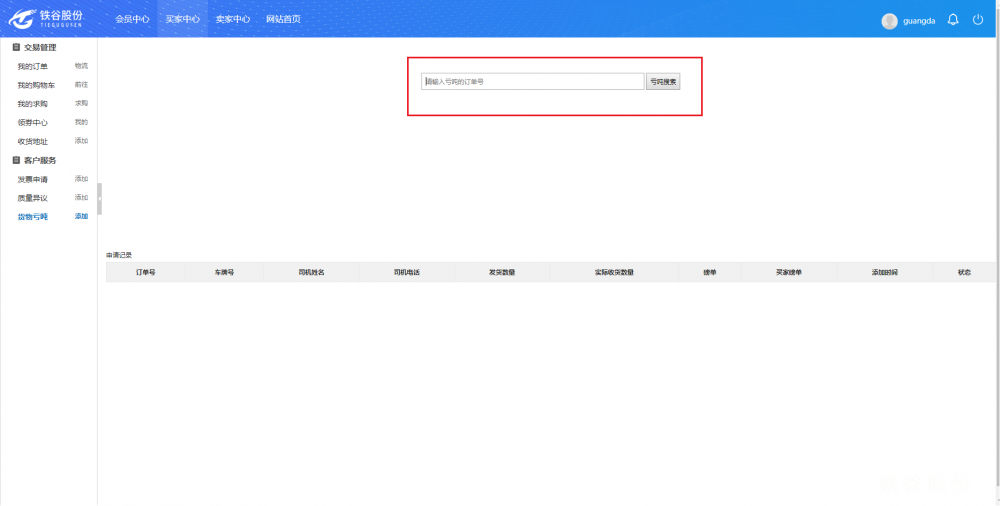1000x506 pixels.
Task: Open 我的订单 in the sidebar
Action: coord(32,66)
